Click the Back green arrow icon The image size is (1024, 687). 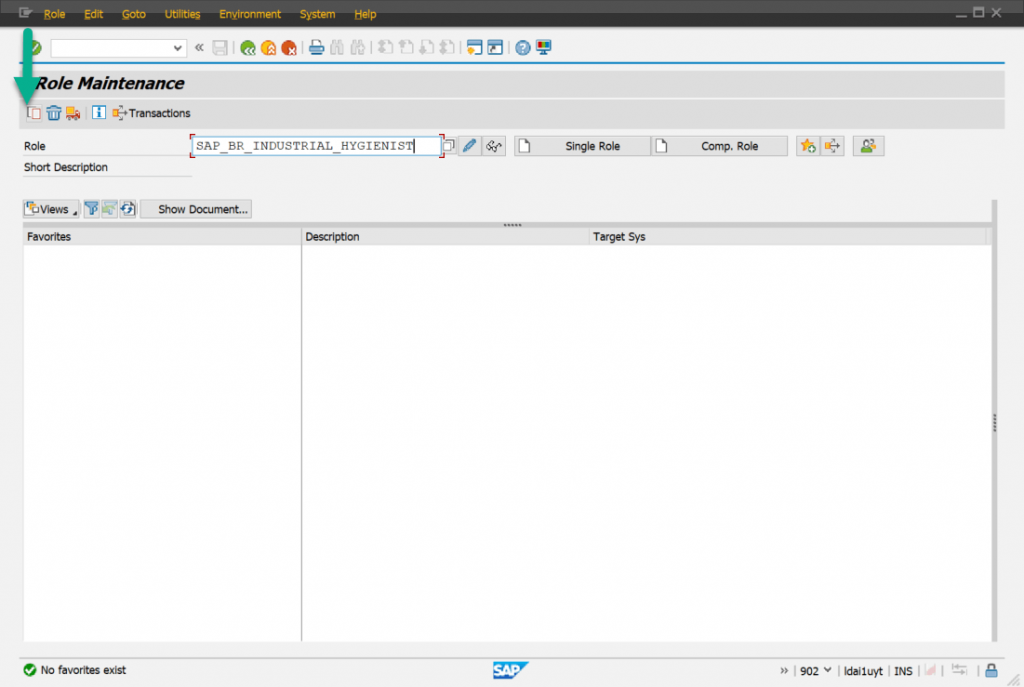248,48
